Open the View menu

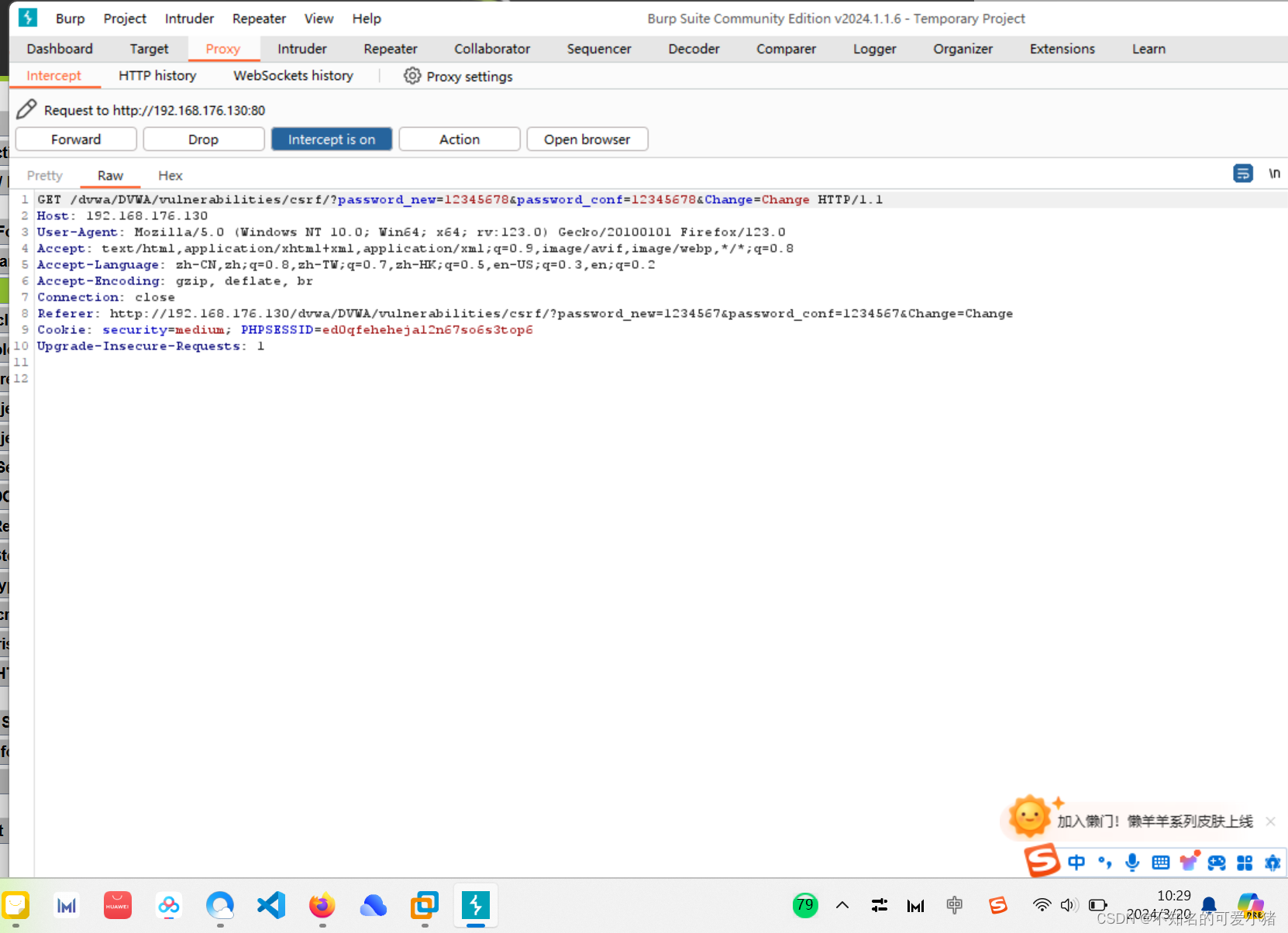click(x=319, y=18)
